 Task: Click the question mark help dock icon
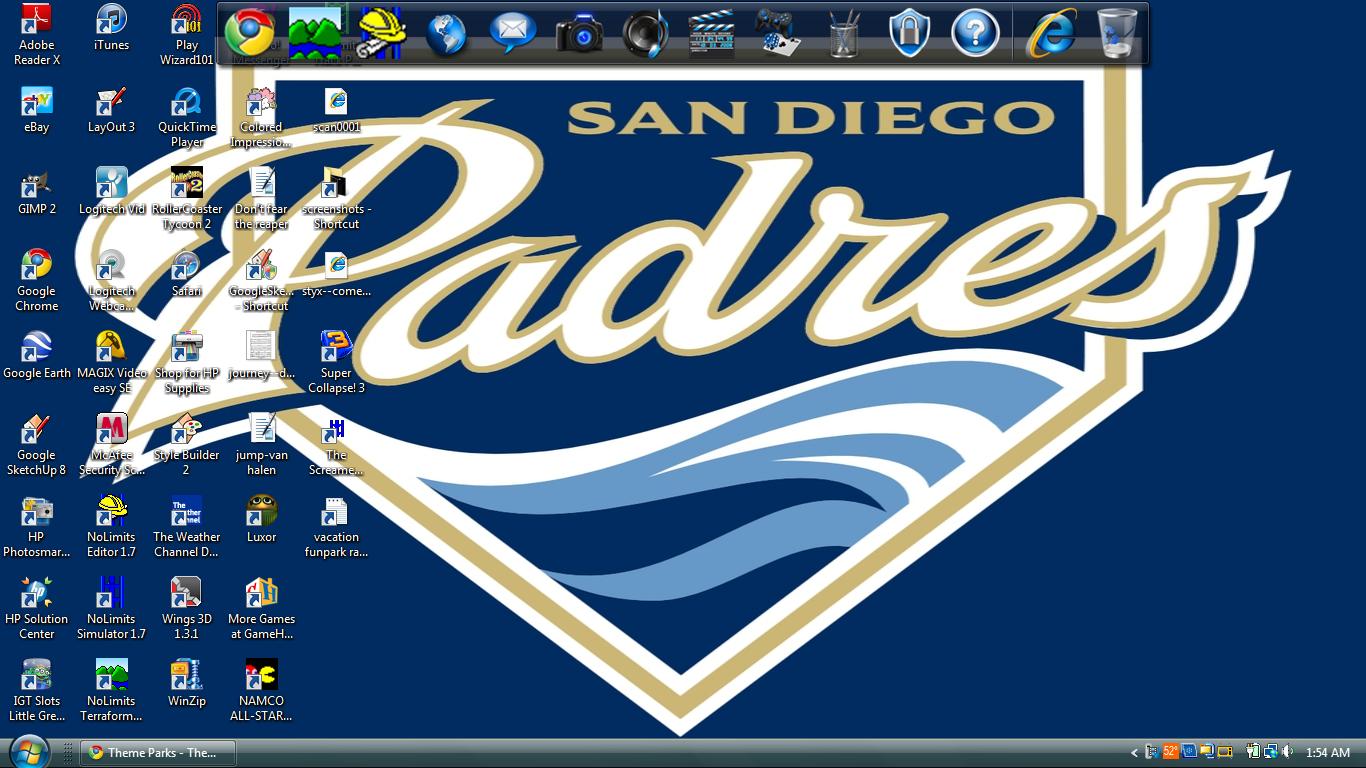pos(975,33)
